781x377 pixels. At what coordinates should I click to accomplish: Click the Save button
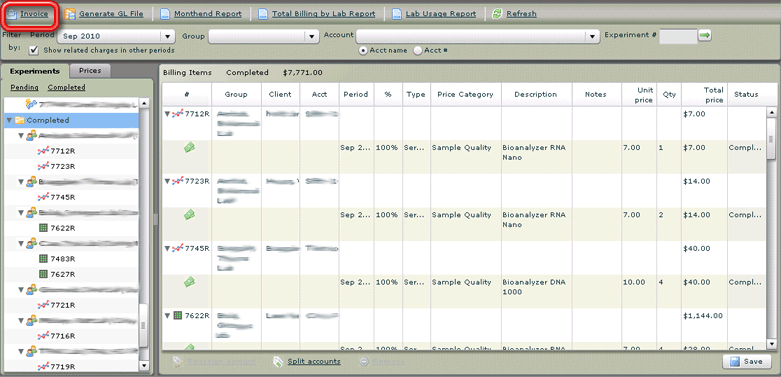747,362
